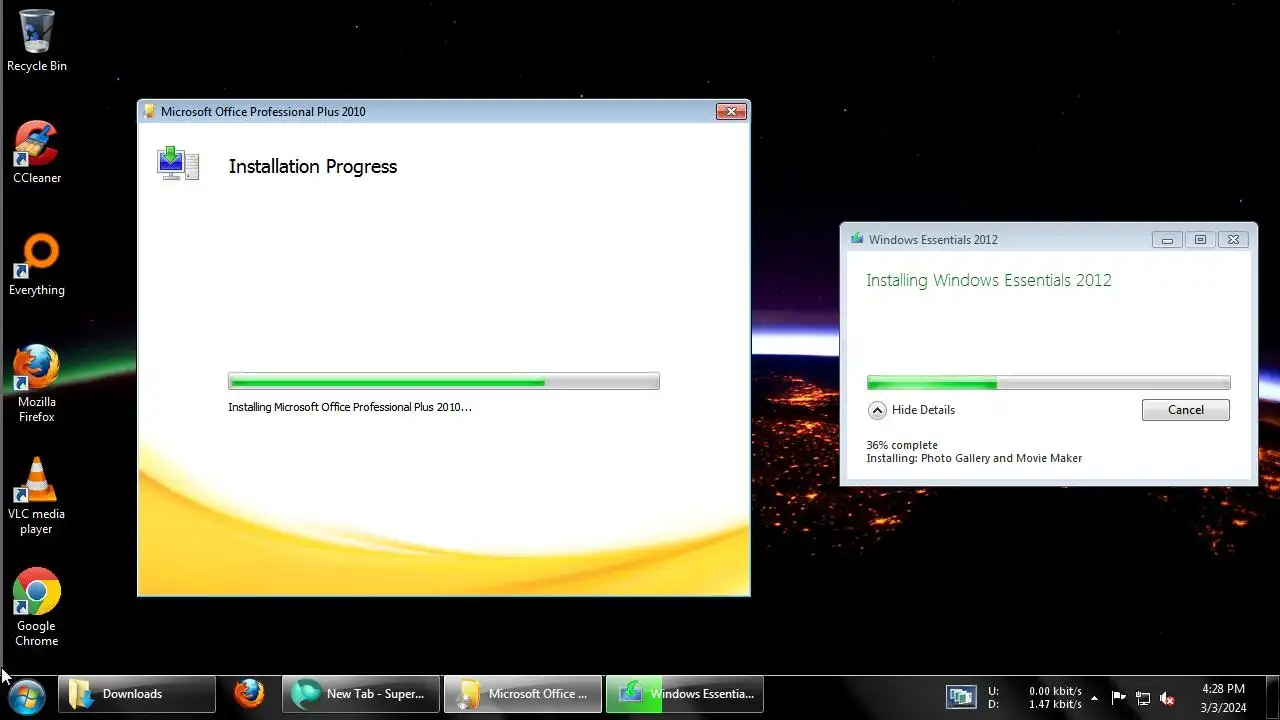Select the Everything search shortcut icon

point(37,265)
